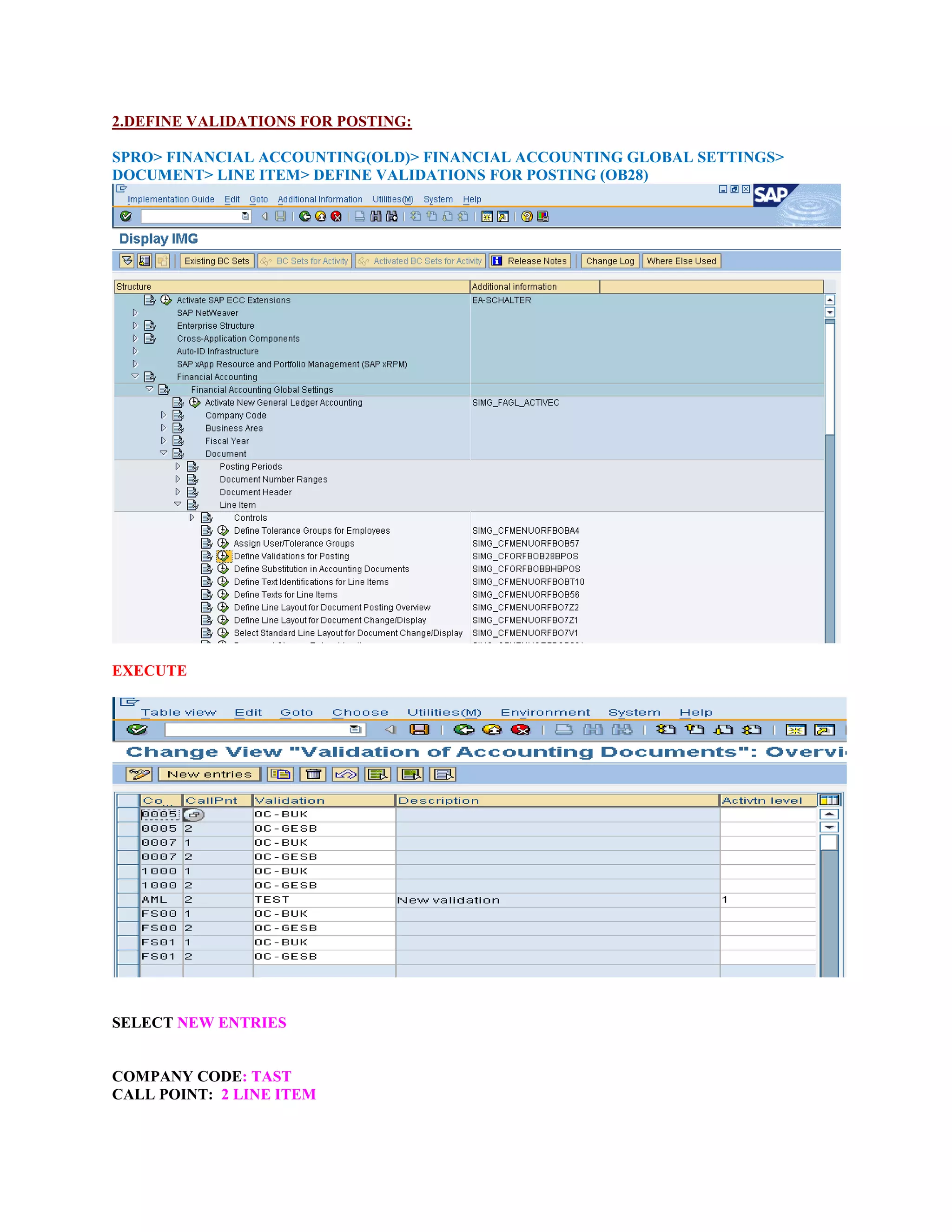
Task: Click the Release Notes button
Action: [530, 261]
